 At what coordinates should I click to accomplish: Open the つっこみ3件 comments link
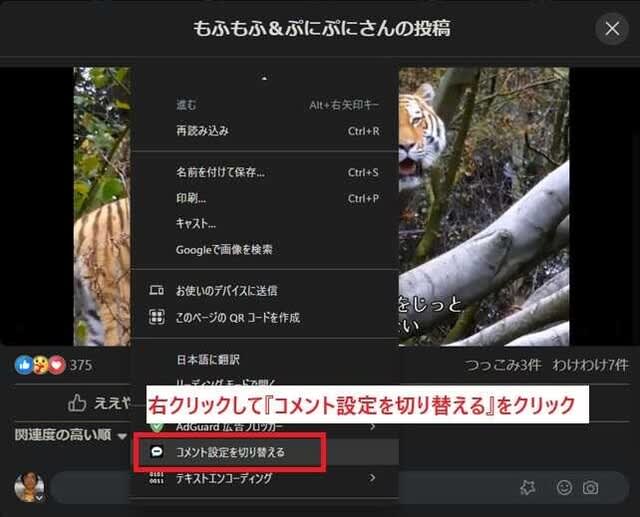pyautogui.click(x=499, y=365)
